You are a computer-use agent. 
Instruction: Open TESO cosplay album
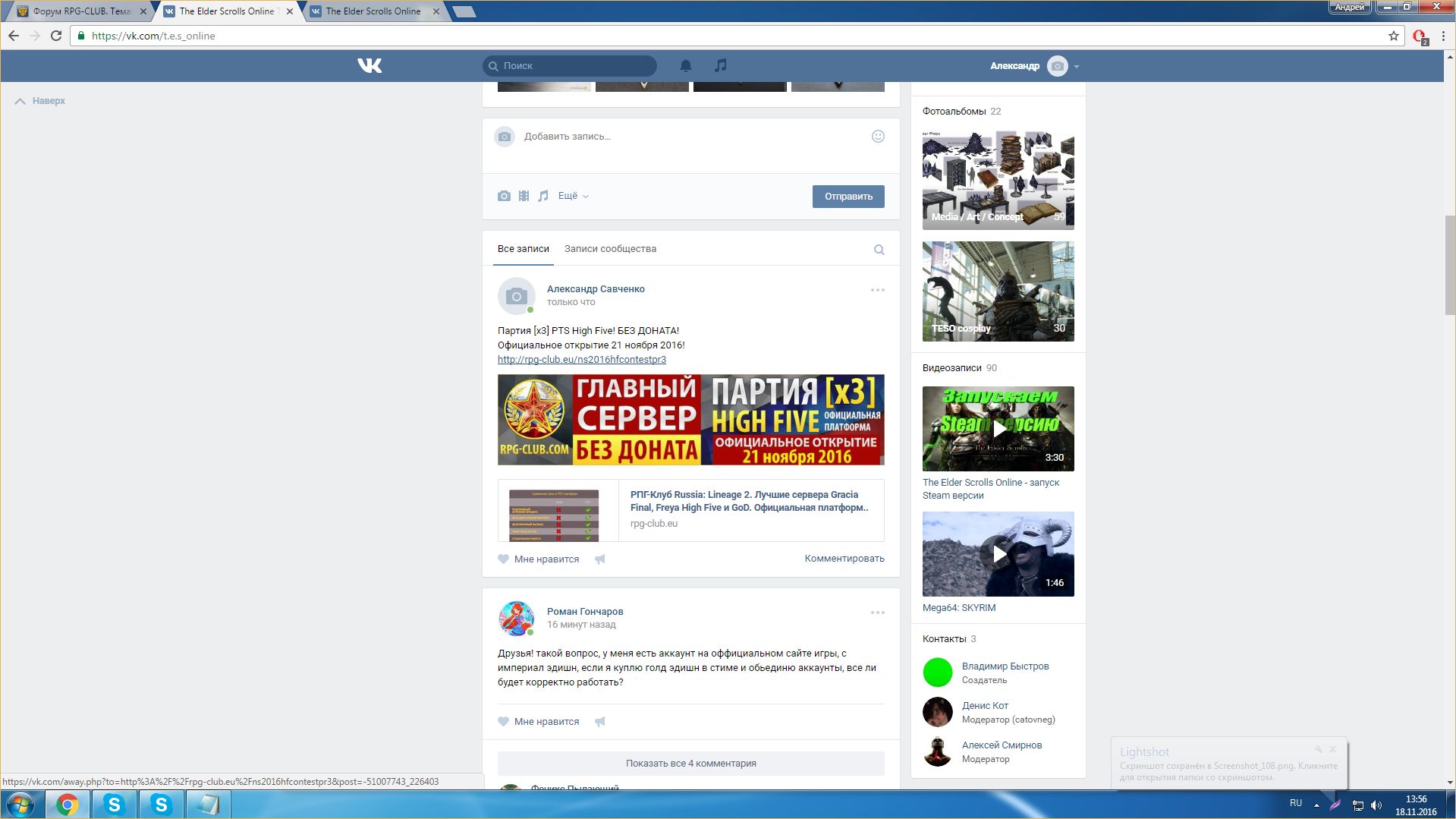click(998, 291)
